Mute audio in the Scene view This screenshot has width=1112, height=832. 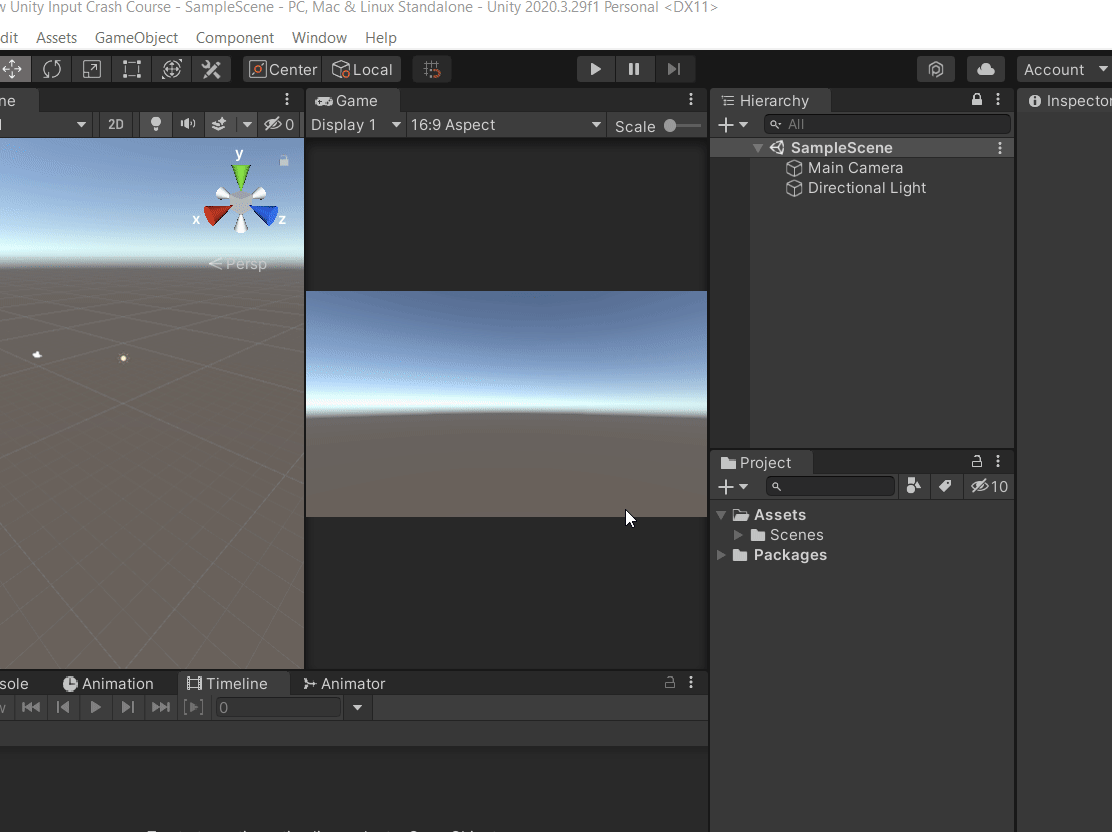pos(187,124)
